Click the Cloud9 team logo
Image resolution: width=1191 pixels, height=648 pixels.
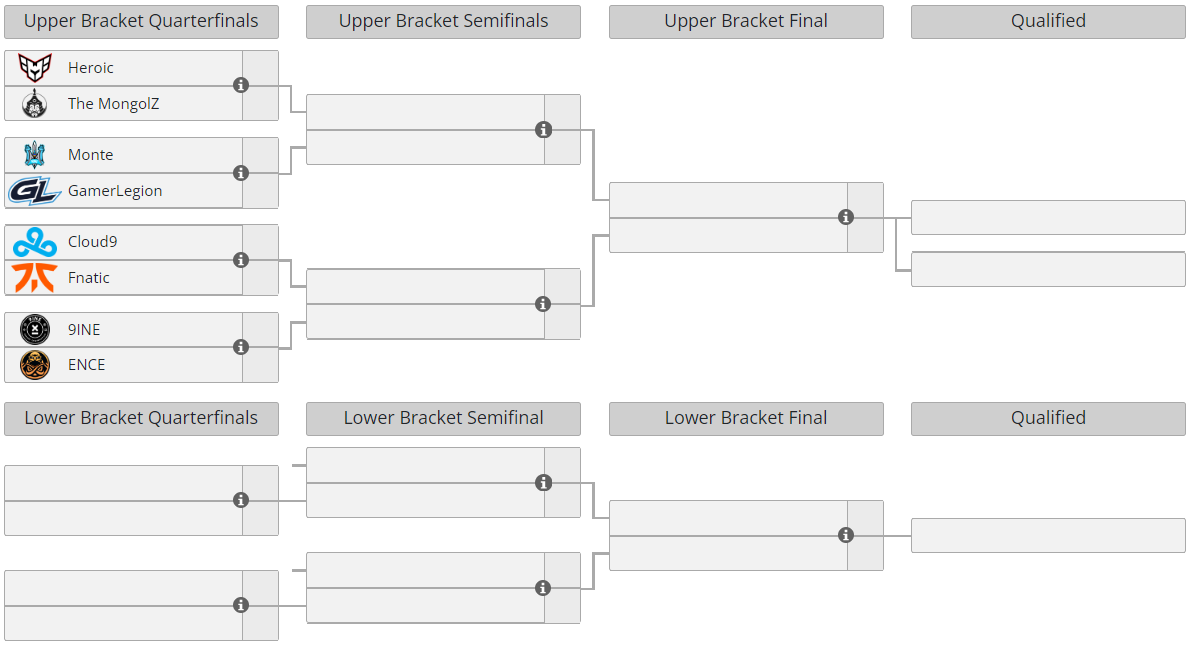(35, 242)
